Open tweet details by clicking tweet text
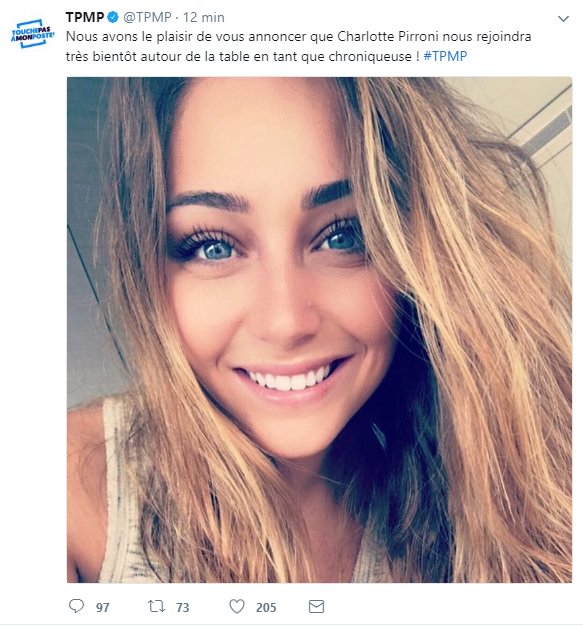The height and width of the screenshot is (627, 583). [x=299, y=46]
